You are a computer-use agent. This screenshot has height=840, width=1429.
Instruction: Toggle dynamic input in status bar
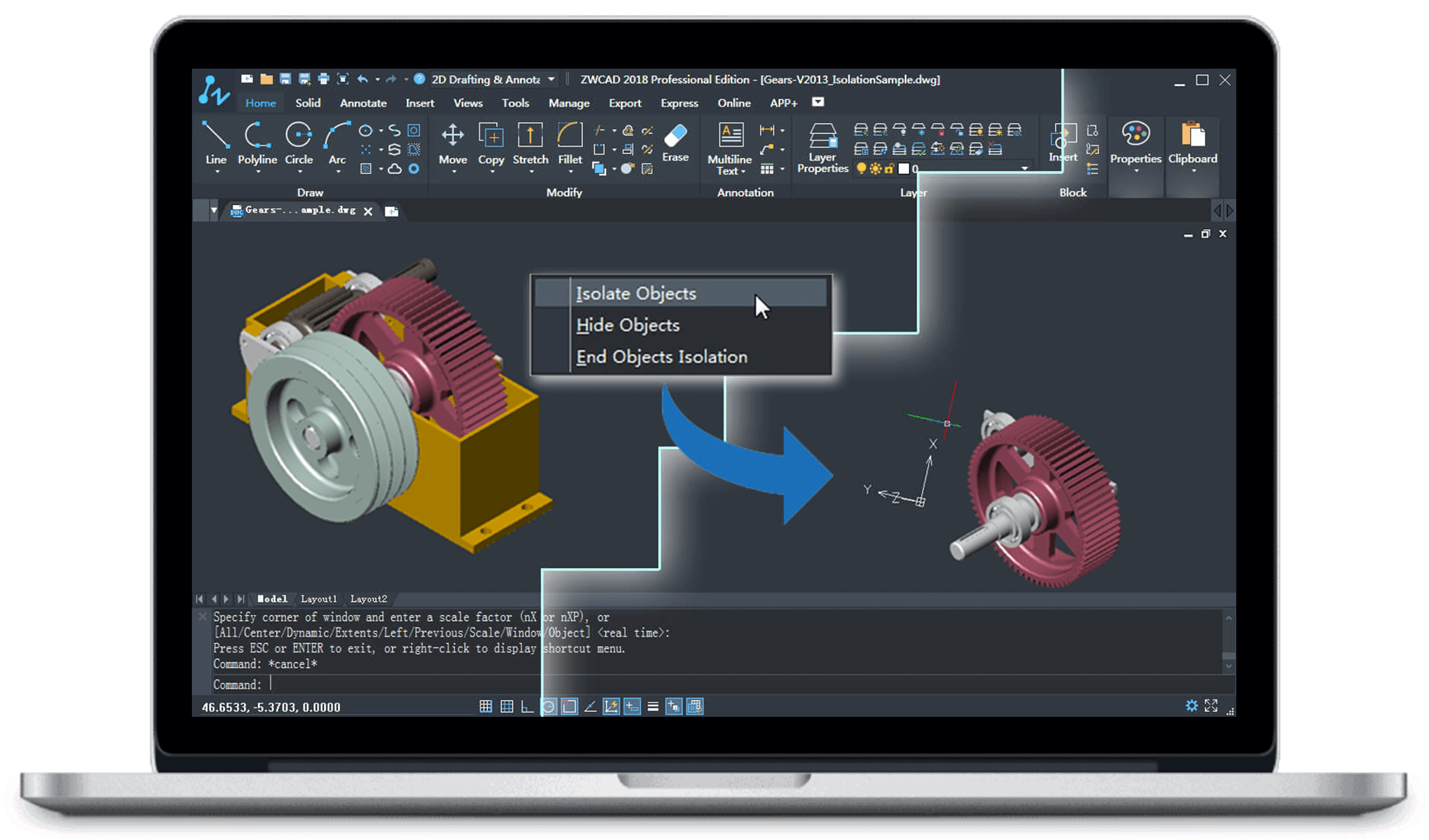pyautogui.click(x=632, y=706)
